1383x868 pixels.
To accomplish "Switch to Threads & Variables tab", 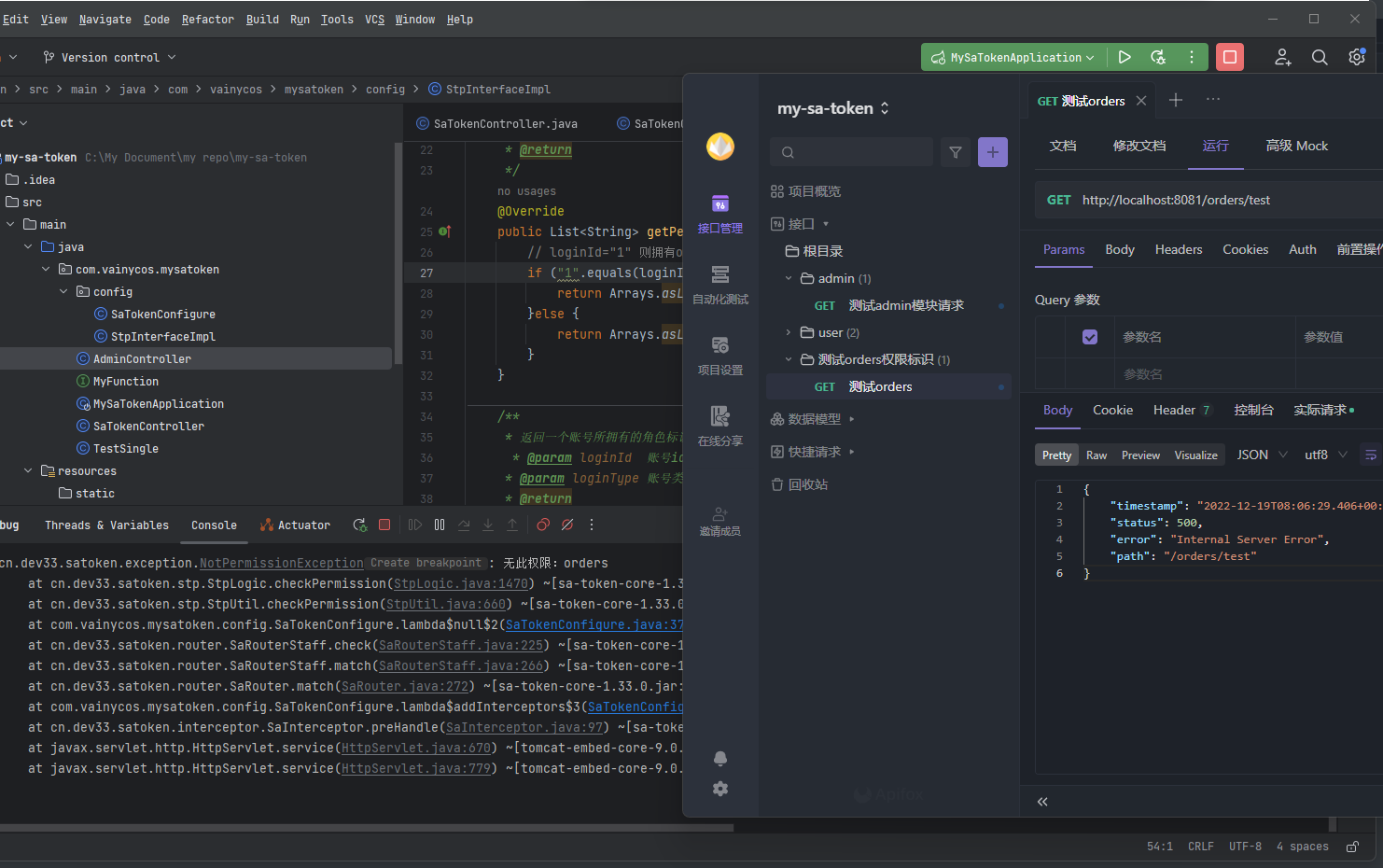I will click(106, 525).
